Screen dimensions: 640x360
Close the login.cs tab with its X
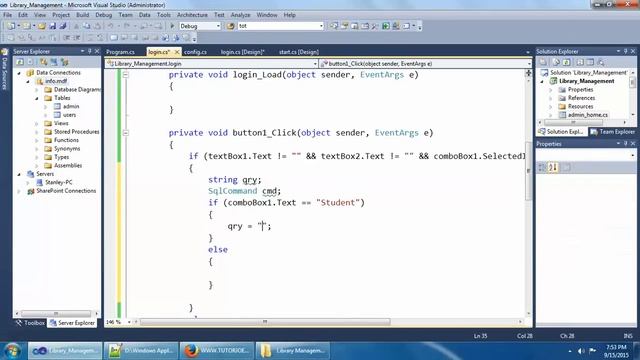(177, 52)
